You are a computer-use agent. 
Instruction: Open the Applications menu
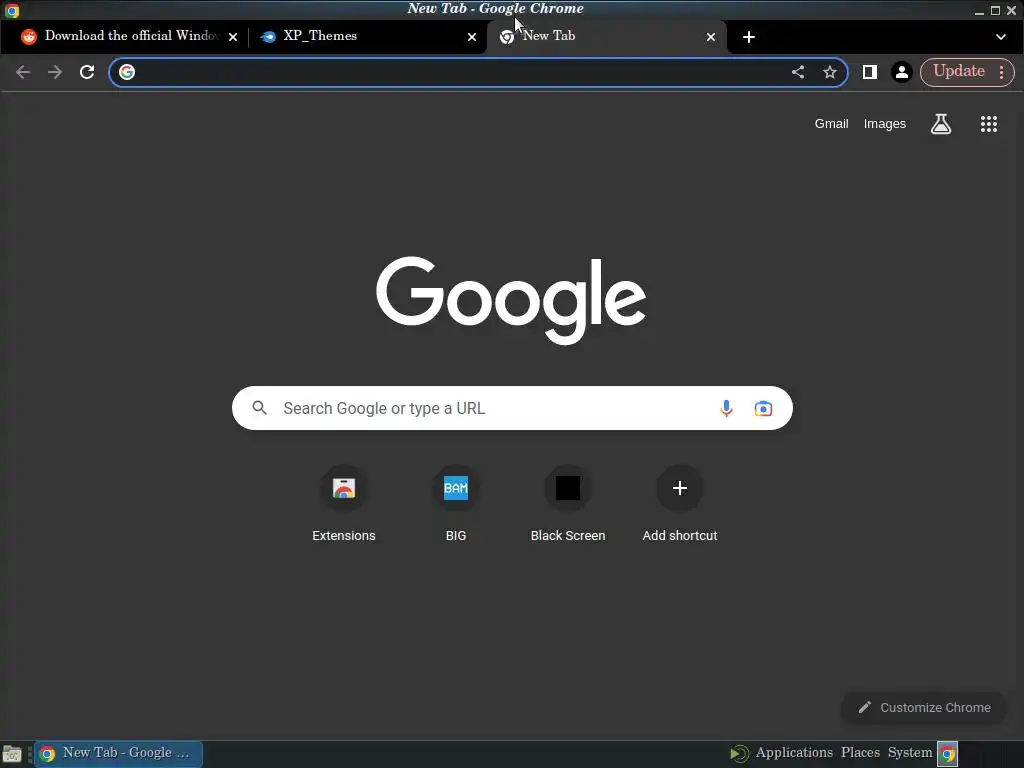793,753
